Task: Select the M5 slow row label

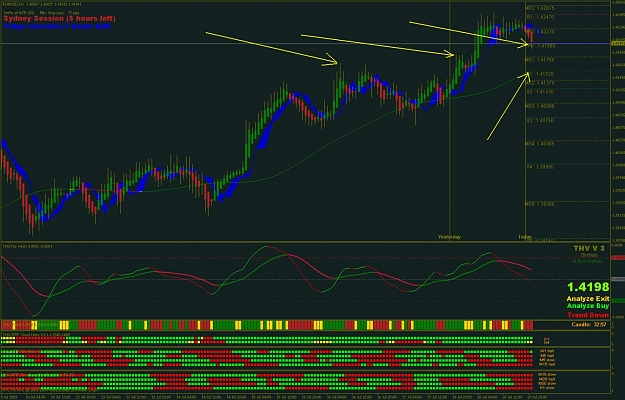Action: (x=547, y=360)
